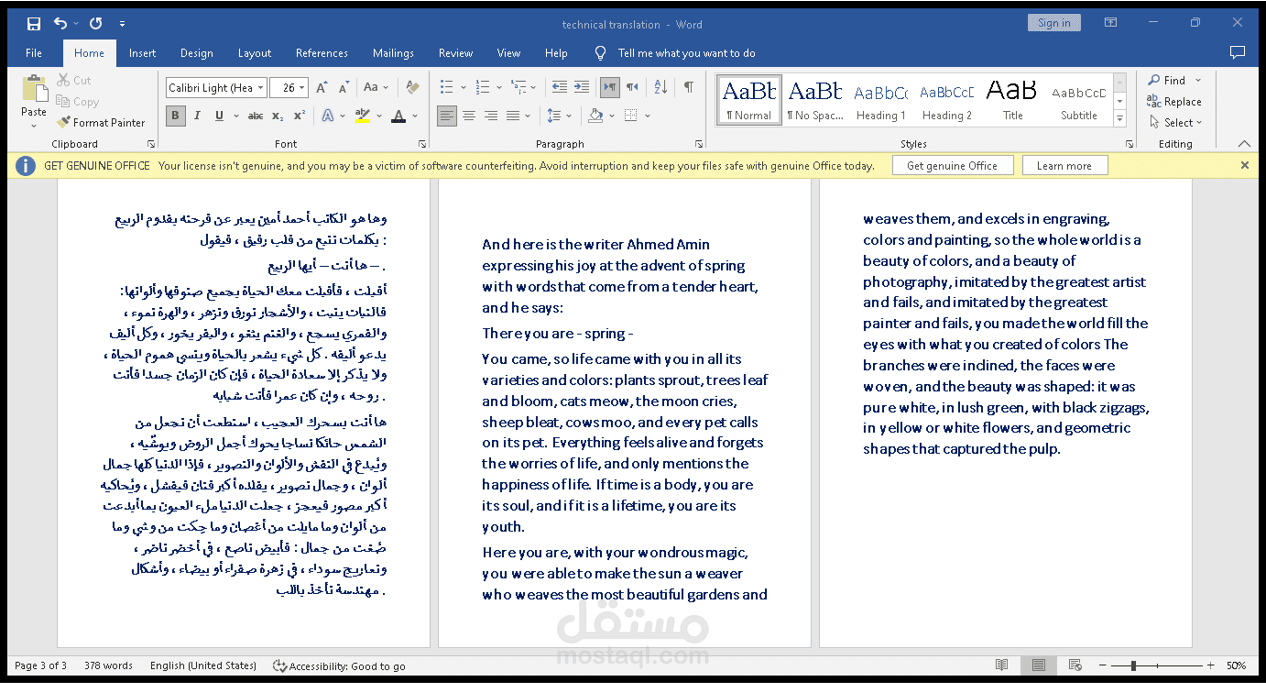Click Get genuine Office button
The height and width of the screenshot is (683, 1266).
(x=952, y=166)
